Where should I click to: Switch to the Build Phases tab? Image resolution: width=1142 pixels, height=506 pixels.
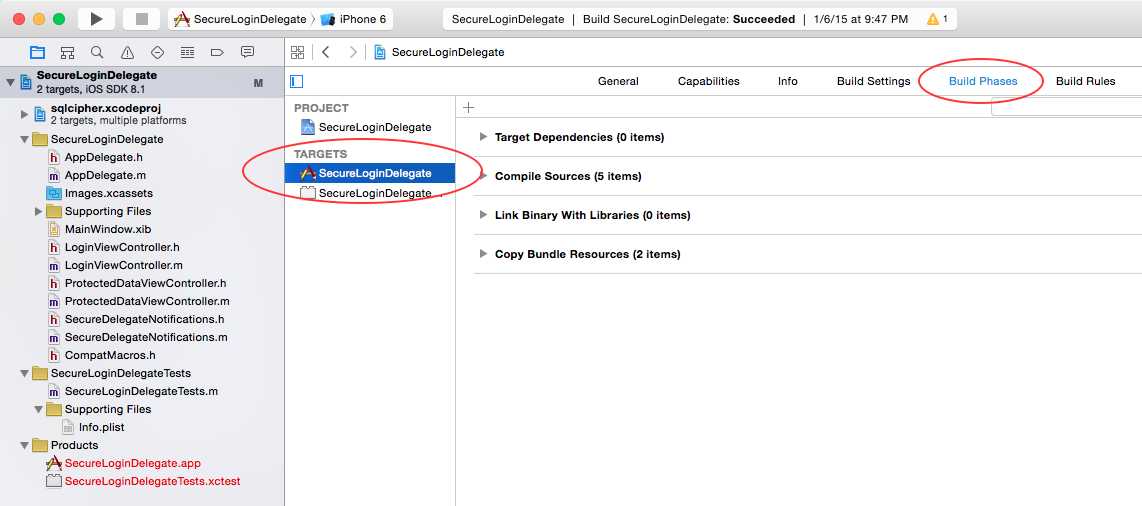(x=982, y=82)
